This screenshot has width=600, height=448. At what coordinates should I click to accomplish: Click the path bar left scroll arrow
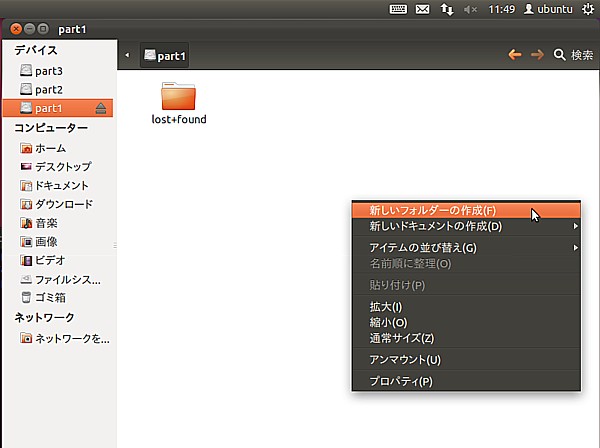pyautogui.click(x=127, y=55)
